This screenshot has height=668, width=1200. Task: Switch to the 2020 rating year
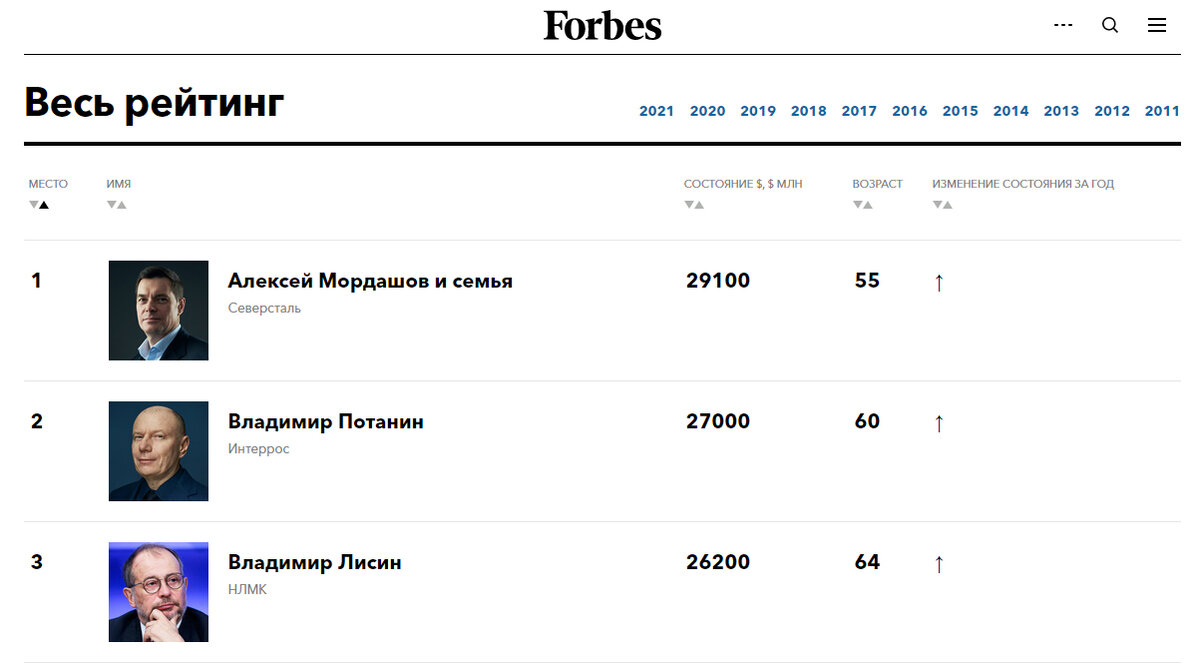coord(708,111)
